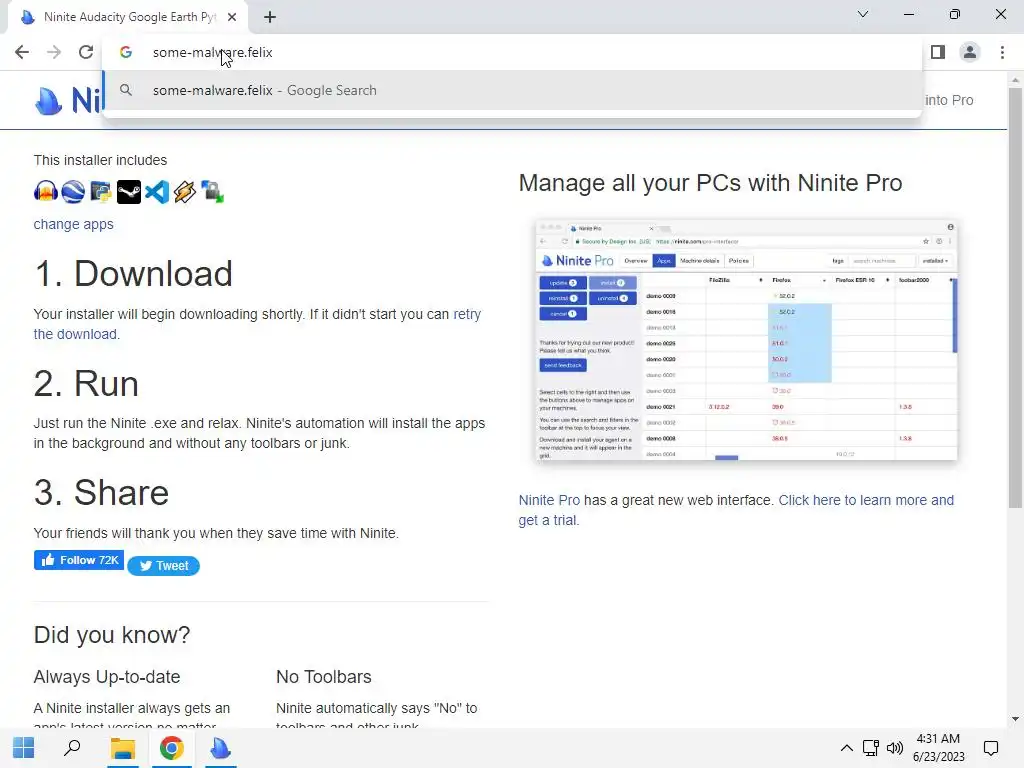1024x768 pixels.
Task: Click the '2. Run' heading
Action: (86, 383)
